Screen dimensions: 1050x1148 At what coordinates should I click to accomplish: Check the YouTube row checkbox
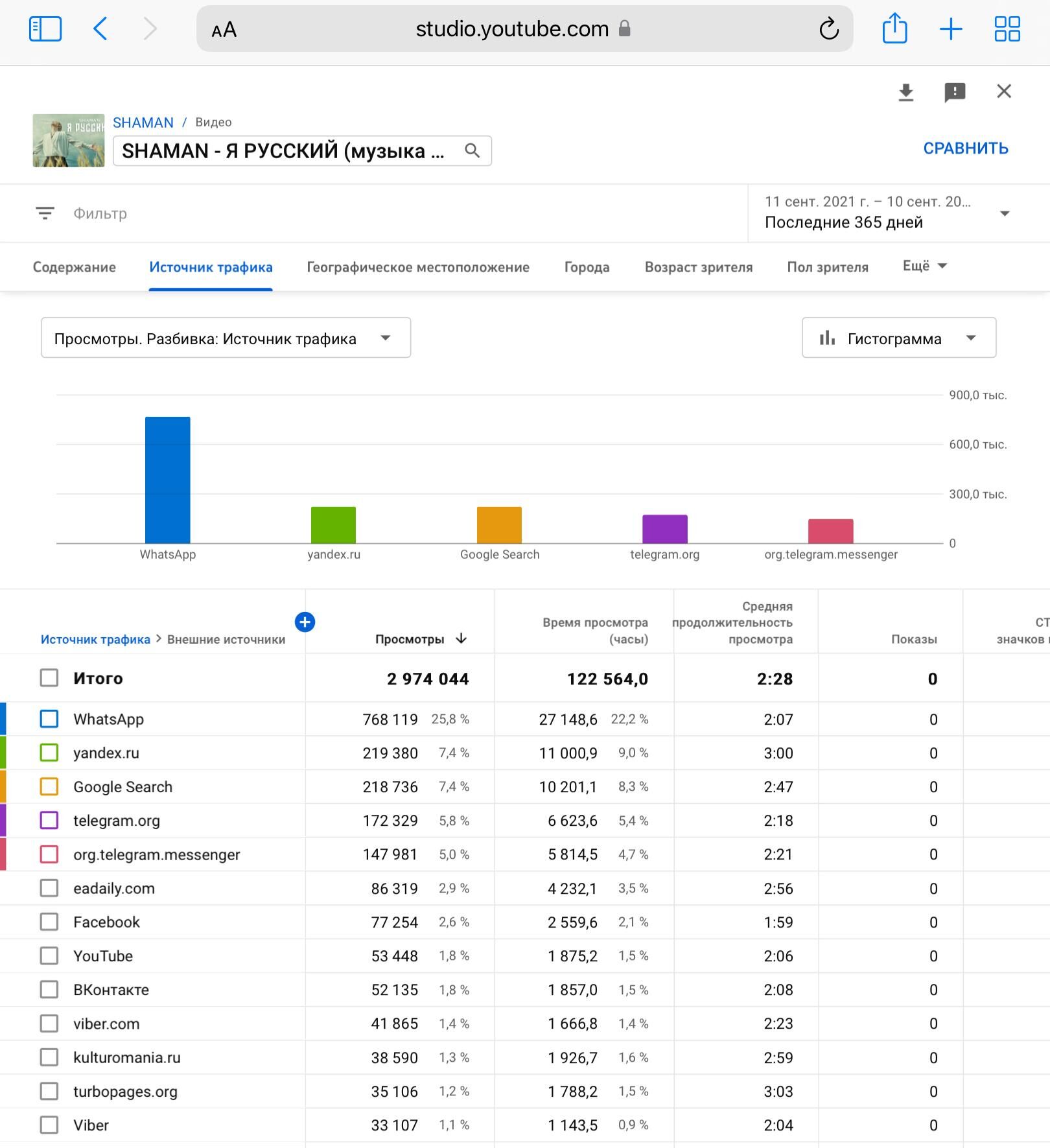tap(49, 955)
